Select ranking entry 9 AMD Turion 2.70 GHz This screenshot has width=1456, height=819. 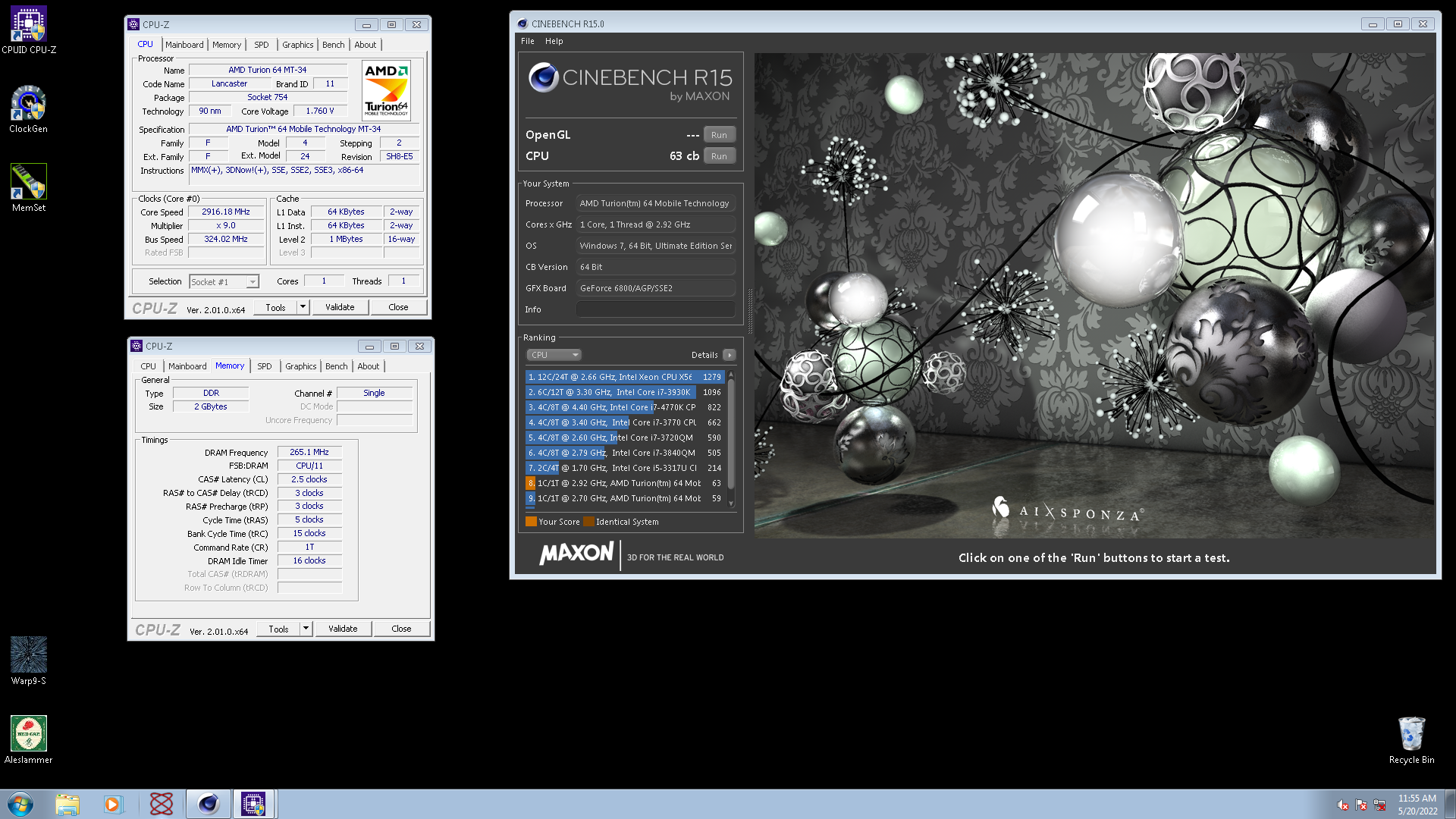click(x=625, y=498)
